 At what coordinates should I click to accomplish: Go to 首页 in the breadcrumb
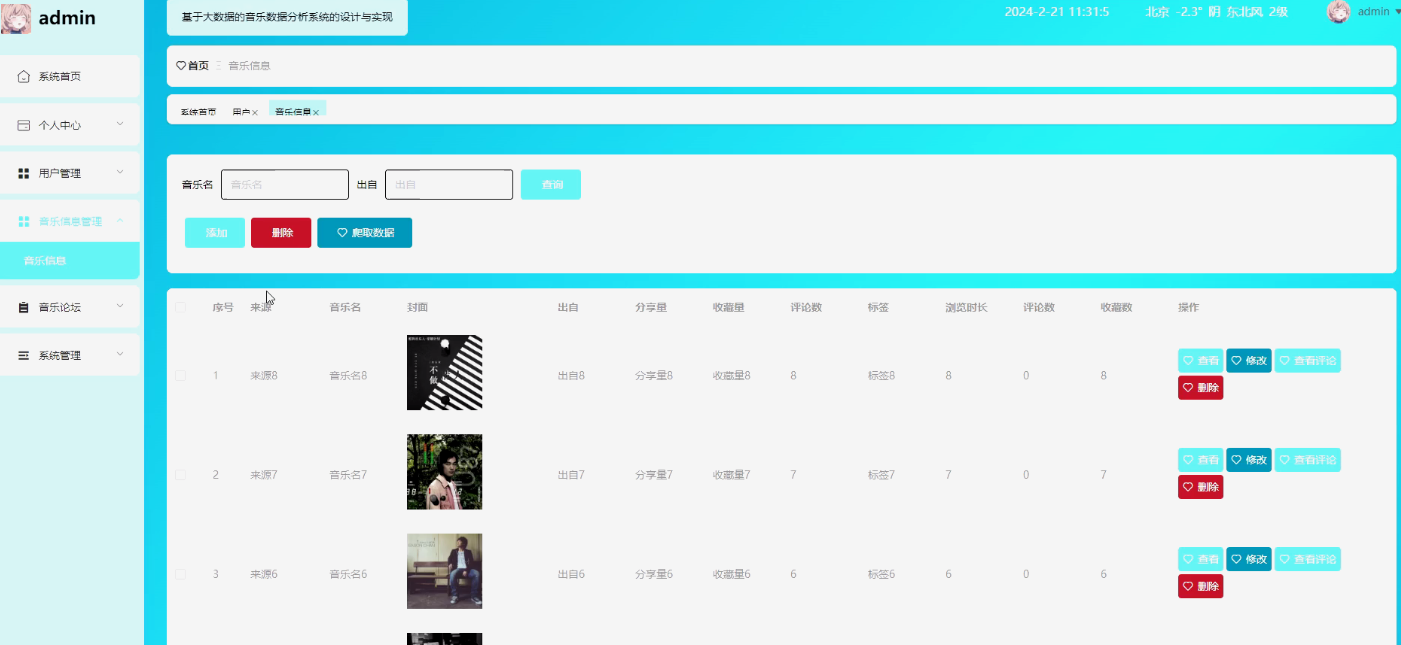(198, 65)
